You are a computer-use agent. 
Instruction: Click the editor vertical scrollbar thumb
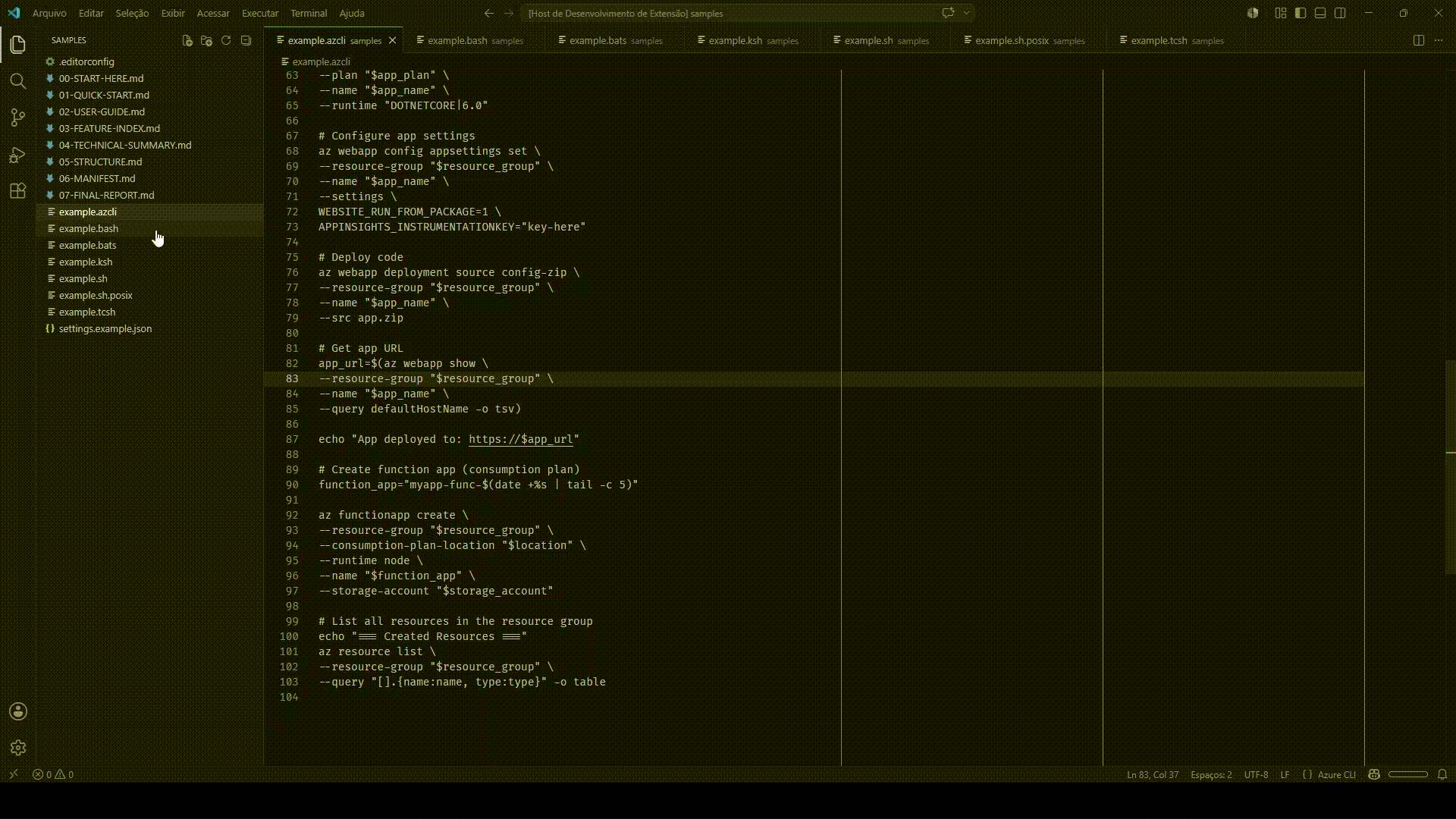click(1450, 467)
